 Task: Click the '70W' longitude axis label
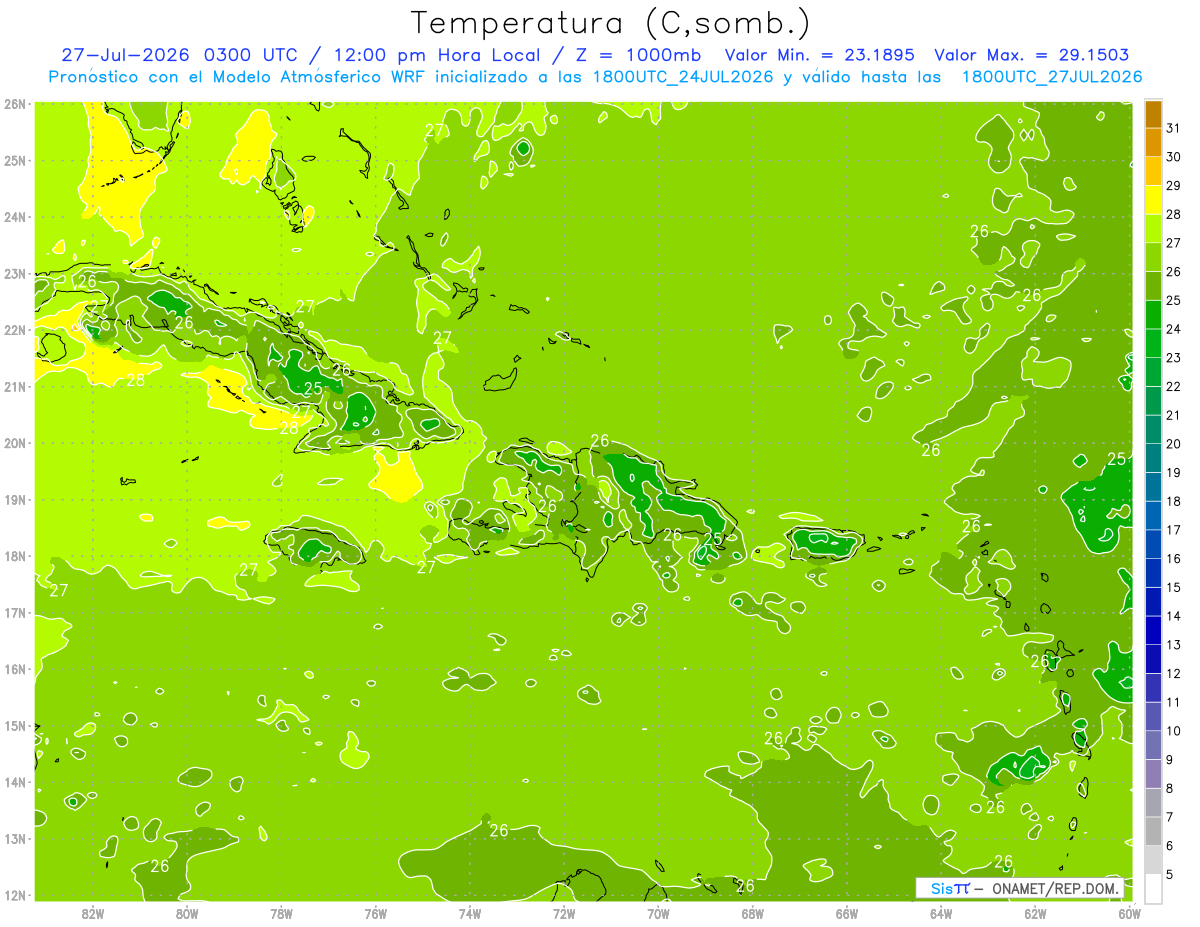coord(658,913)
